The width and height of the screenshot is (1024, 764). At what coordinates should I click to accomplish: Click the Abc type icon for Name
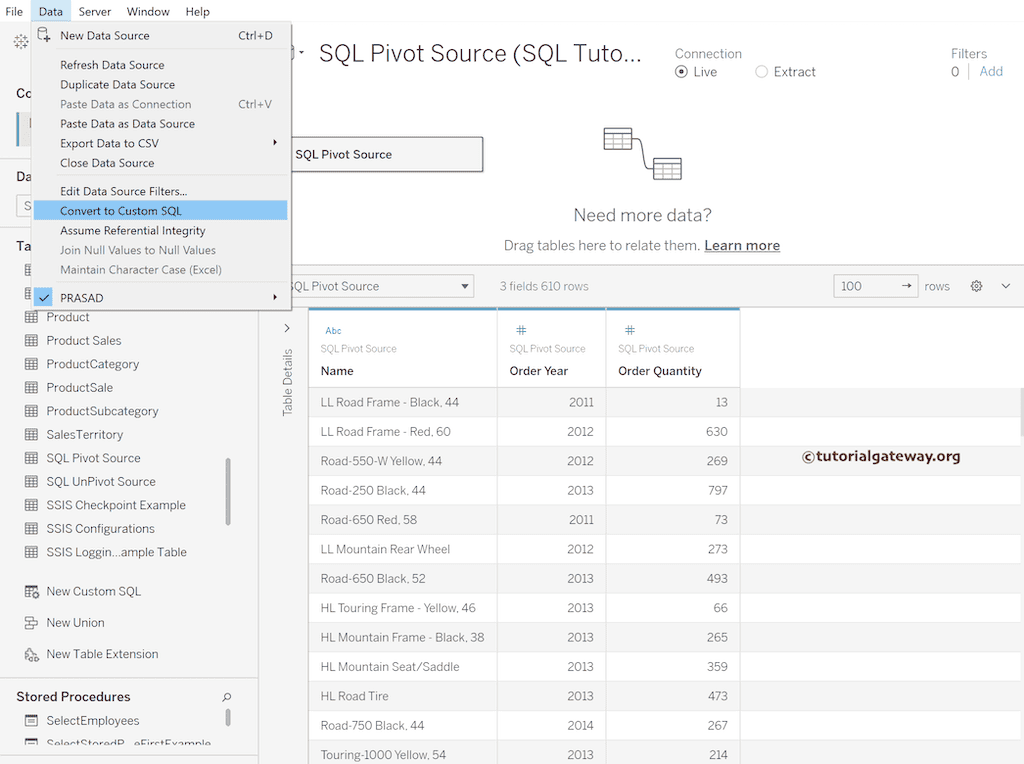[333, 331]
